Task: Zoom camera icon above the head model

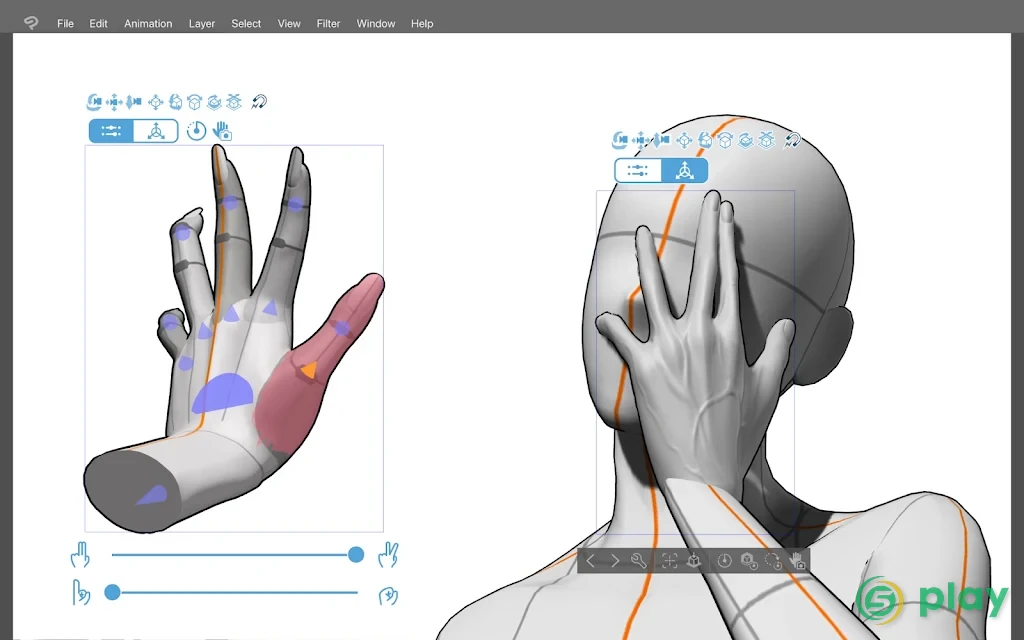Action: [x=661, y=140]
